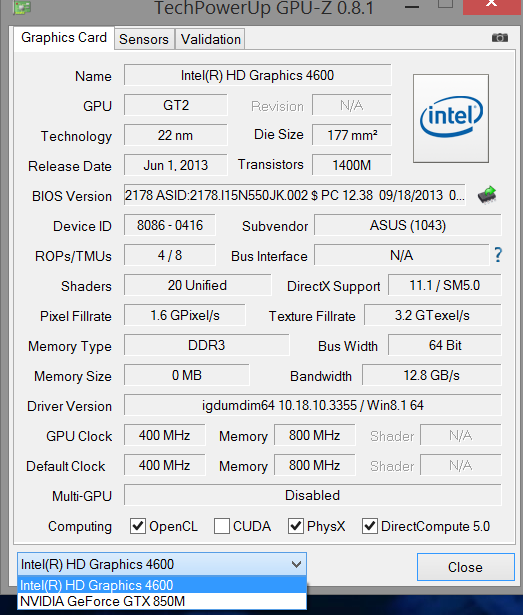Click the GPU-Z app icon in title bar
523x615 pixels.
coord(22,6)
